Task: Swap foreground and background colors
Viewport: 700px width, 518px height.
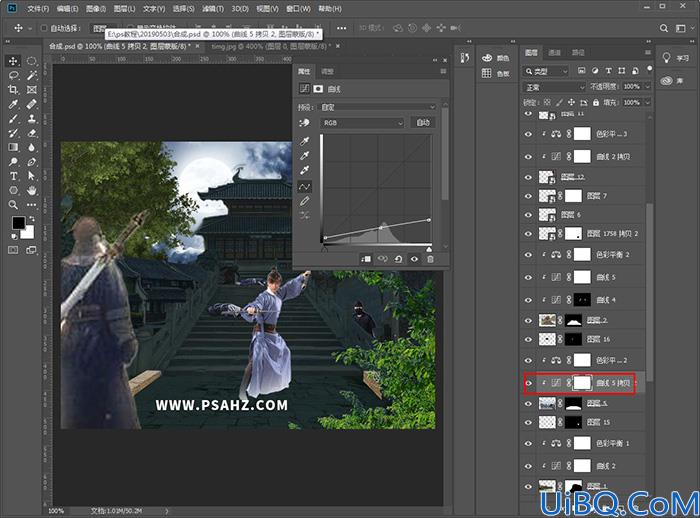Action: [x=32, y=219]
